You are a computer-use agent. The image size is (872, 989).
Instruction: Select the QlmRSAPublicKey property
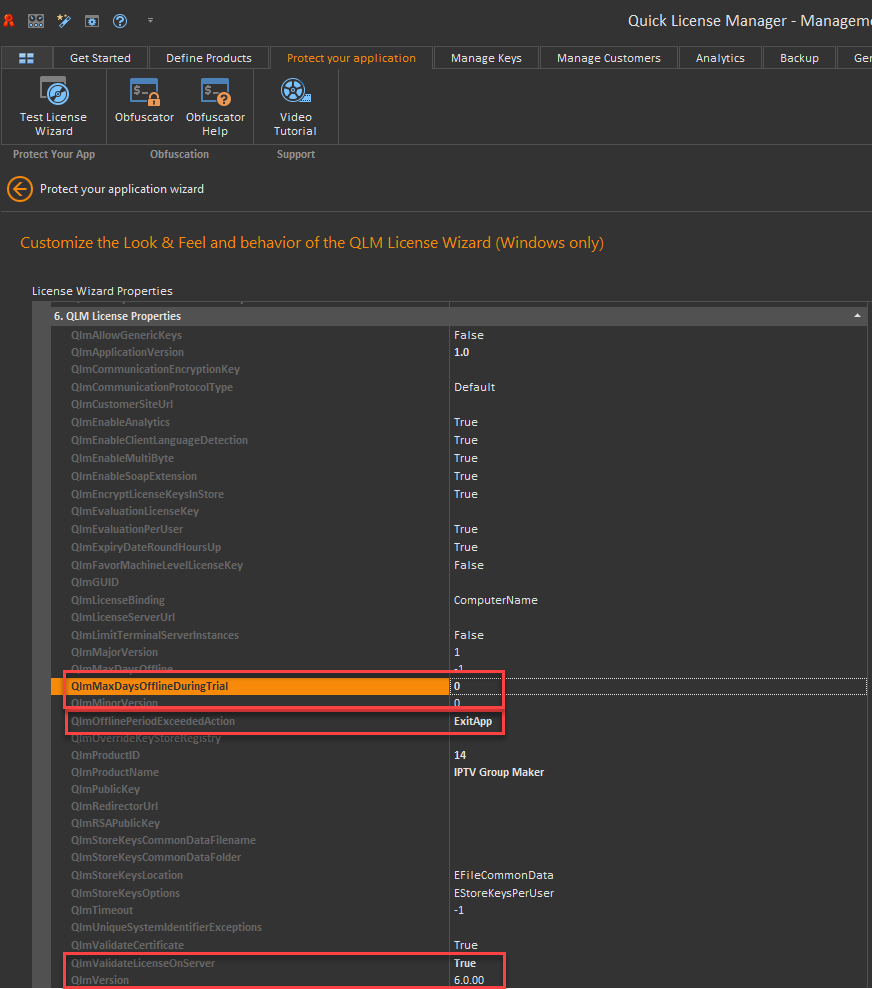click(115, 823)
